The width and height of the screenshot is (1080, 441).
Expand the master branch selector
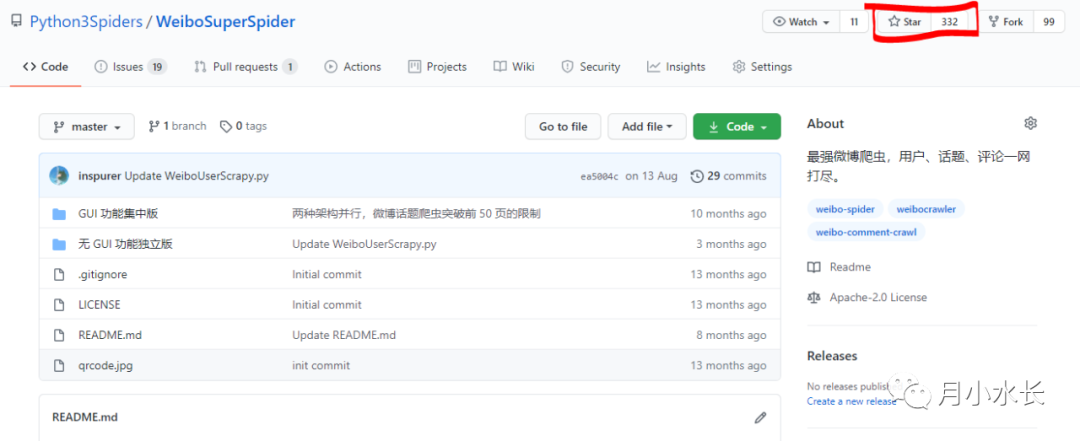(x=86, y=127)
